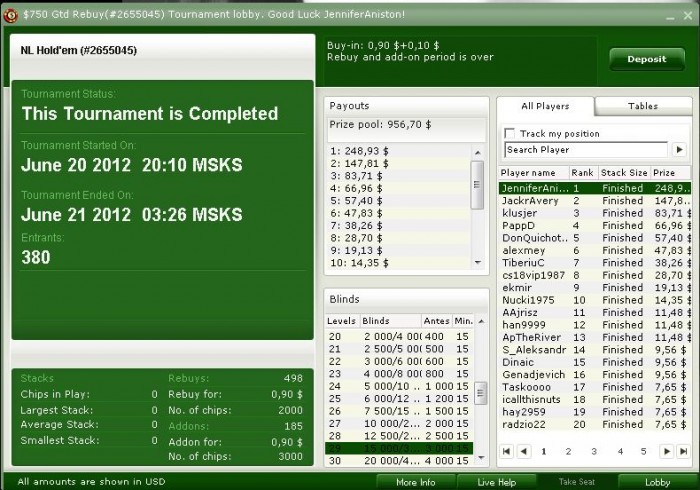Click the search player go arrow
The height and width of the screenshot is (490, 700).
pyautogui.click(x=679, y=149)
